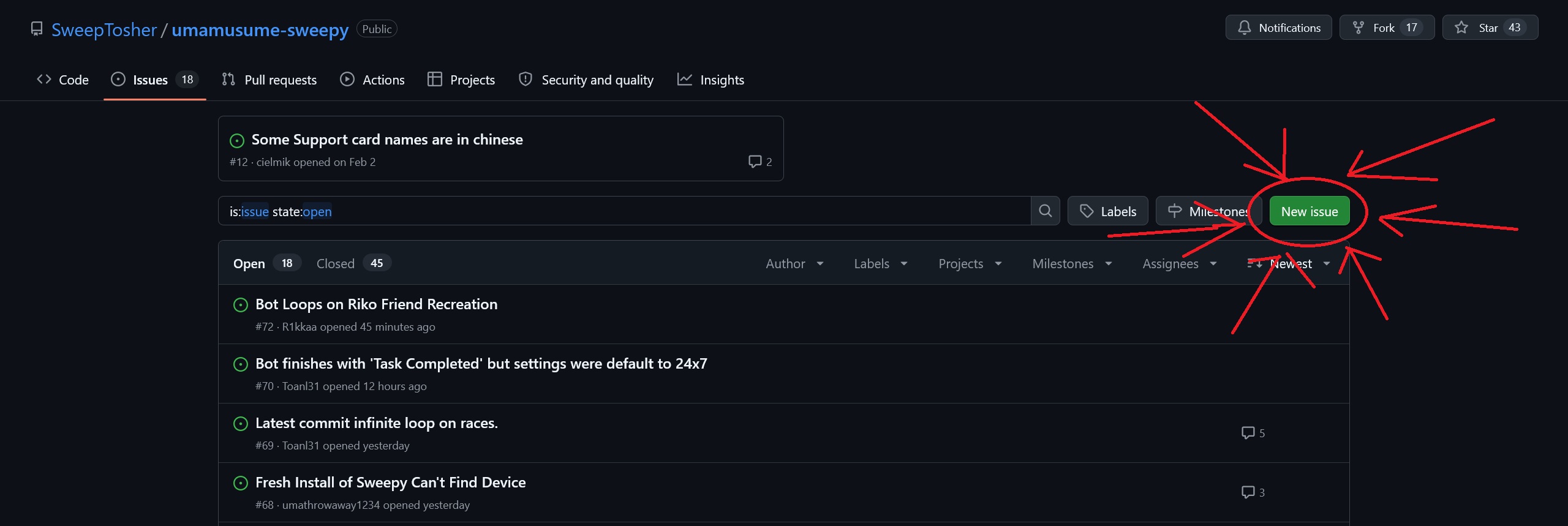Click the open-issue icon beside issue #69

(241, 424)
